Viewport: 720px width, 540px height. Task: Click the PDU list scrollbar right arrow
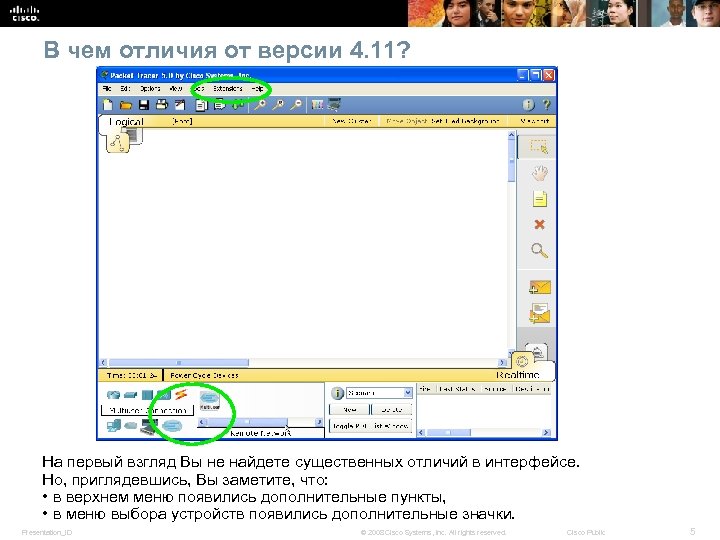point(546,433)
